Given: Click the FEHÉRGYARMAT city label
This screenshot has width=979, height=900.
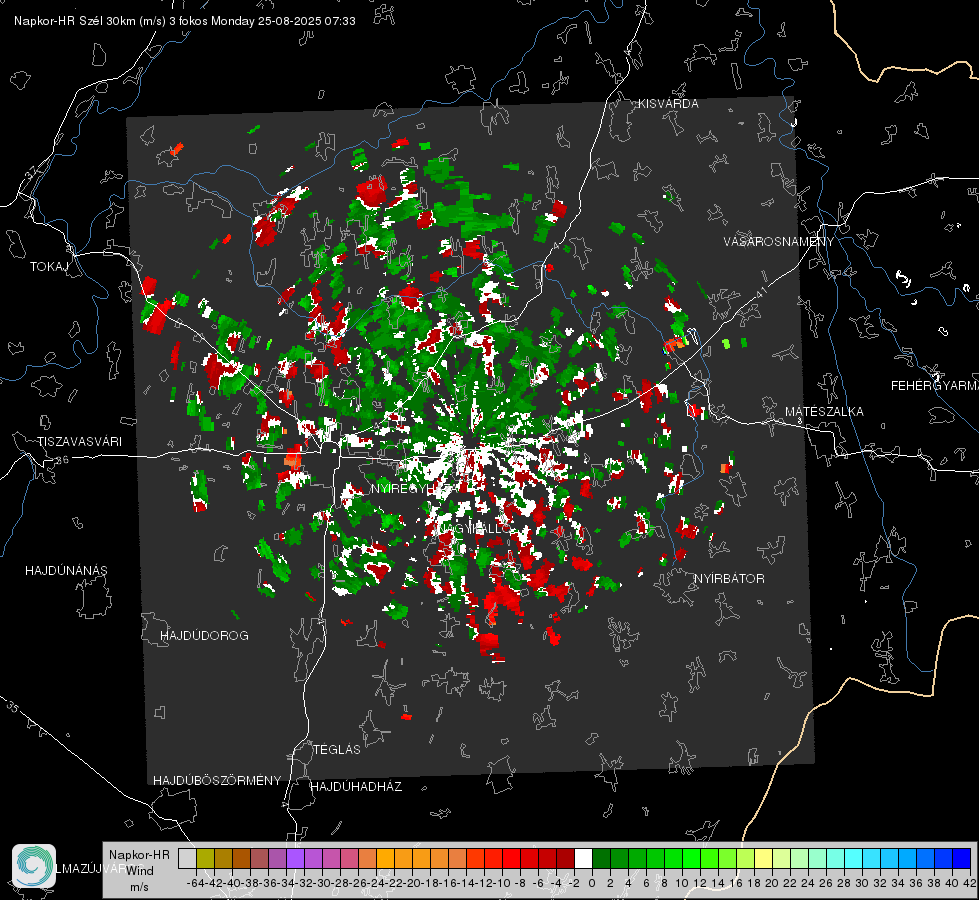Looking at the screenshot, I should 934,386.
